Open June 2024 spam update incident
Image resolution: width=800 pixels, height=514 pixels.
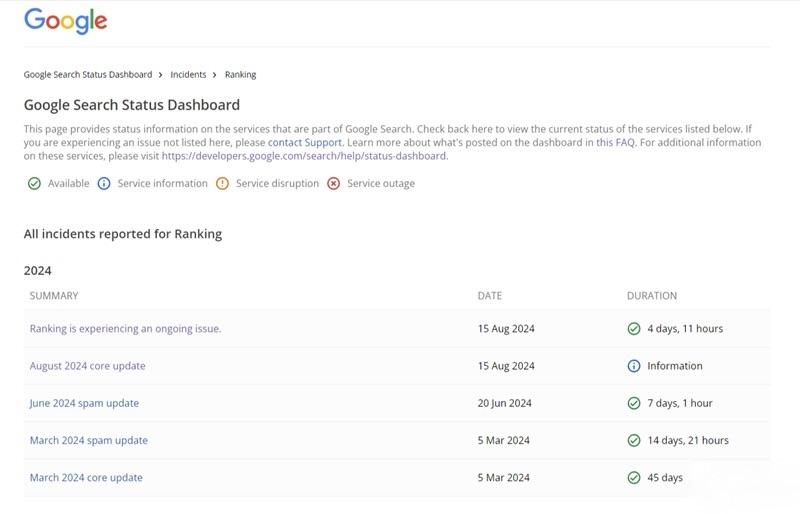click(84, 403)
